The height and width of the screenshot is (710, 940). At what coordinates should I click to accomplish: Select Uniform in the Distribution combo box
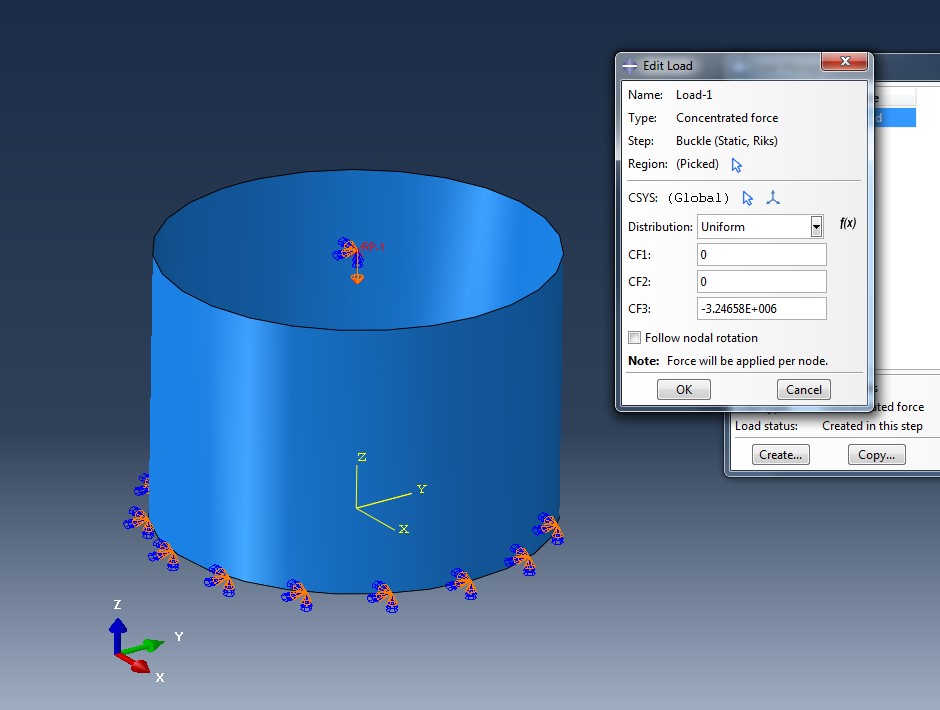click(x=750, y=227)
